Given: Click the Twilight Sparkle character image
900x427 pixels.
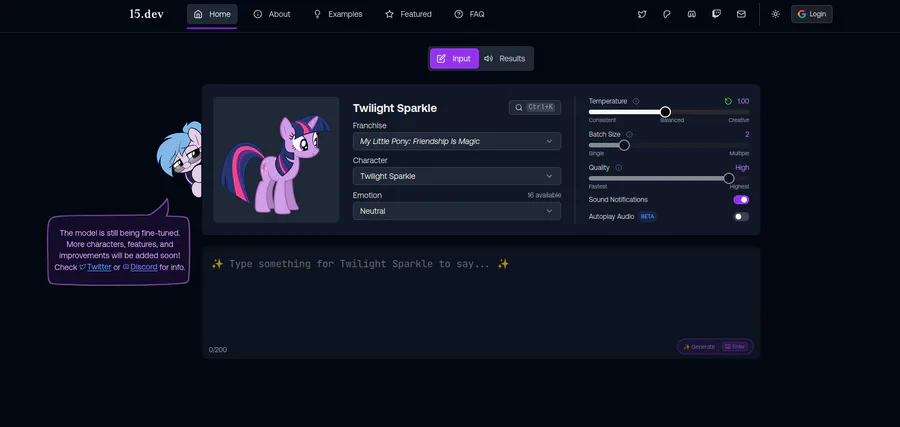Looking at the screenshot, I should point(276,160).
